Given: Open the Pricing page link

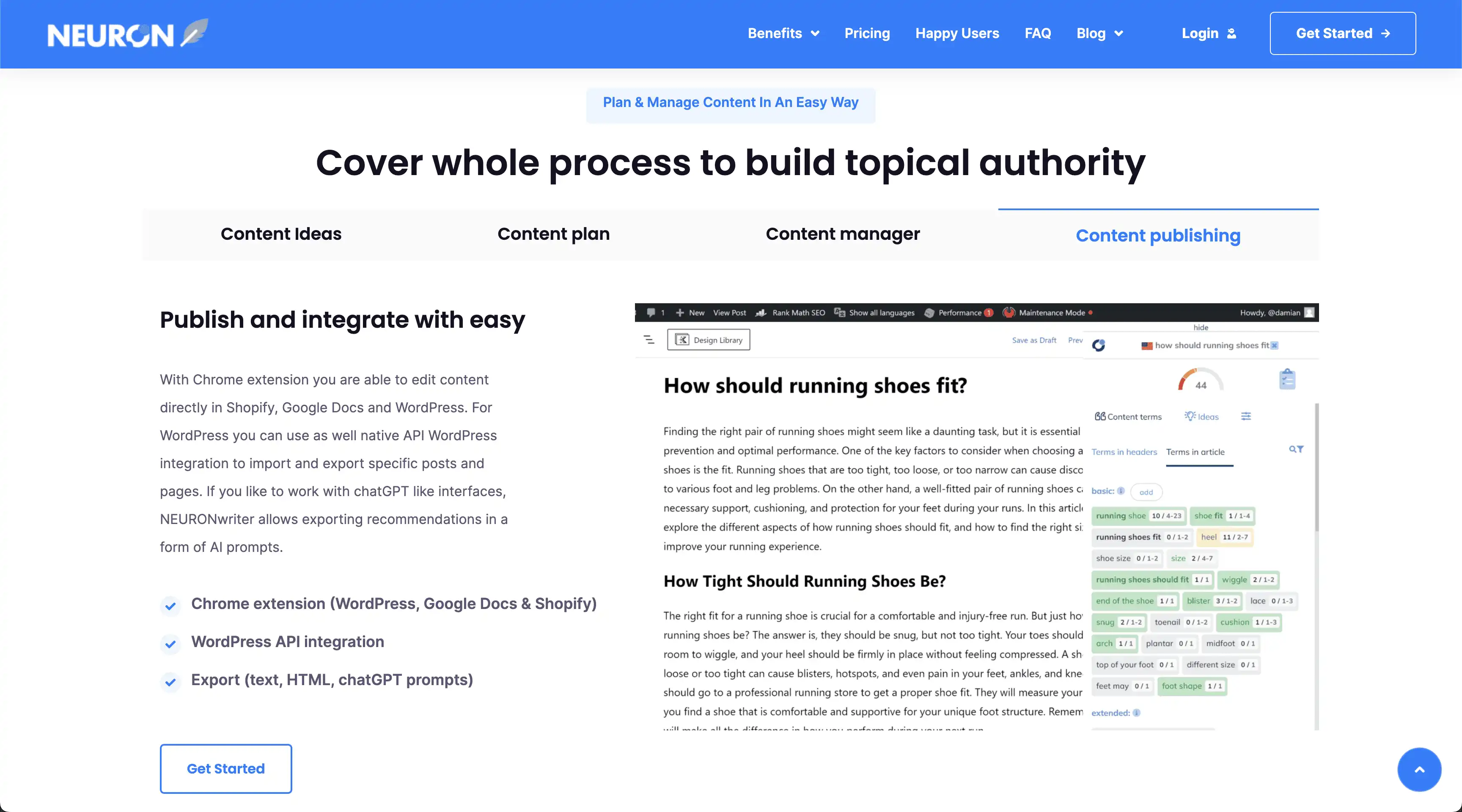Looking at the screenshot, I should [867, 33].
